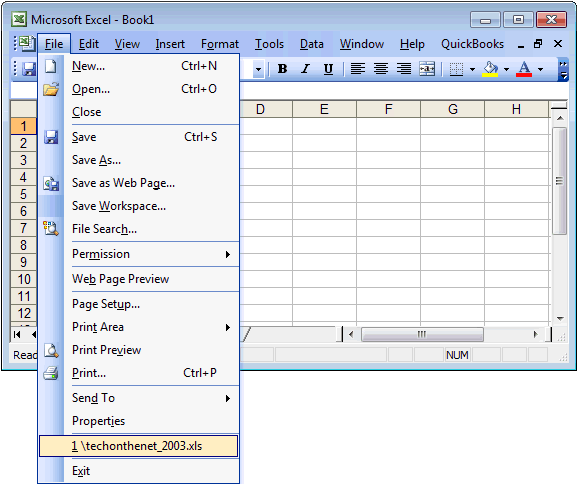Expand Toolbar Options at toolbar end
Viewport: 577px width, 484px height.
click(x=563, y=69)
